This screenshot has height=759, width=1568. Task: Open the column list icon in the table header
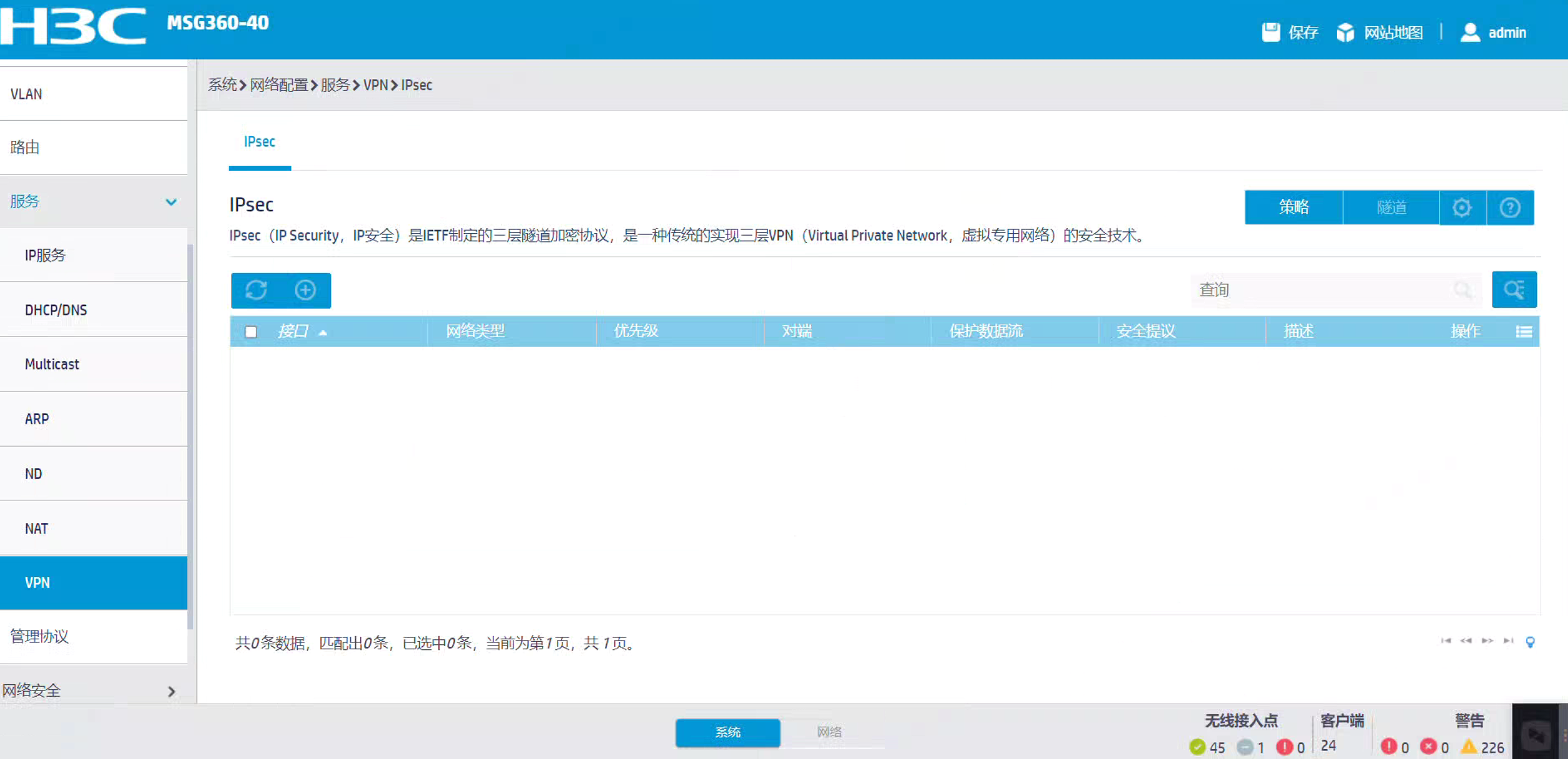click(1524, 332)
